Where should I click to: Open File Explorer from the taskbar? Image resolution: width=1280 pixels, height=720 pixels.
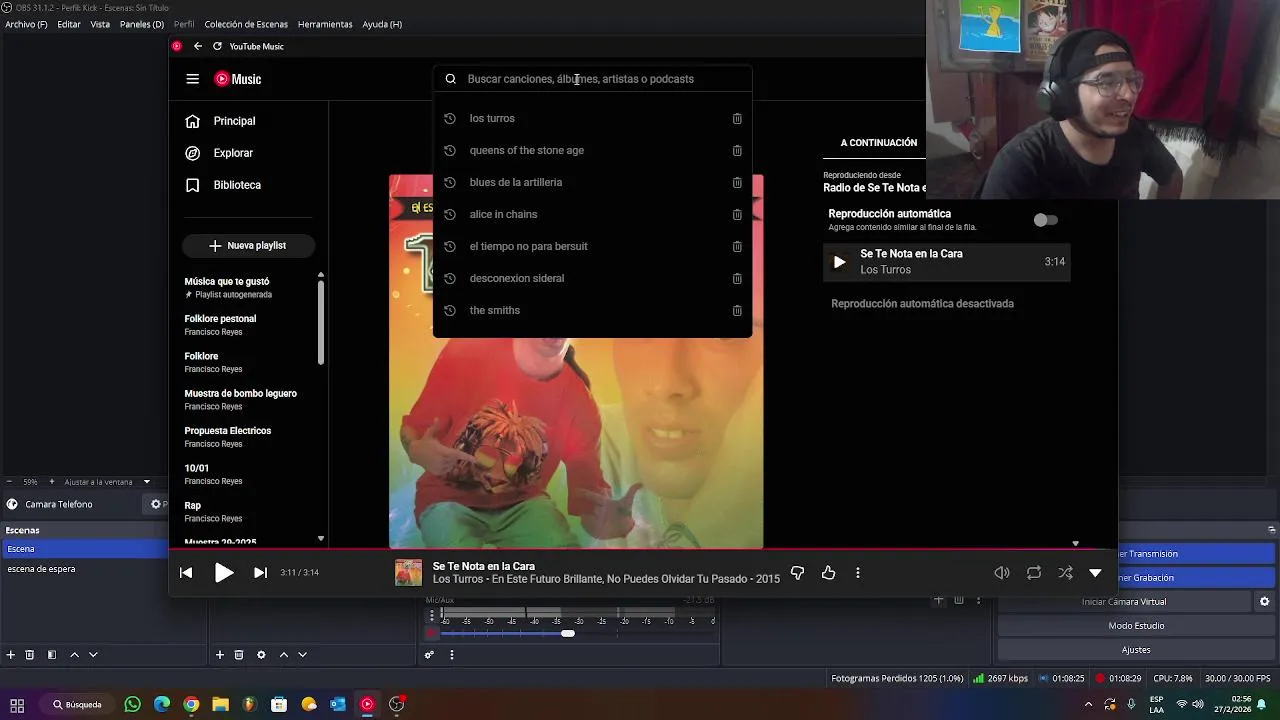pos(220,704)
